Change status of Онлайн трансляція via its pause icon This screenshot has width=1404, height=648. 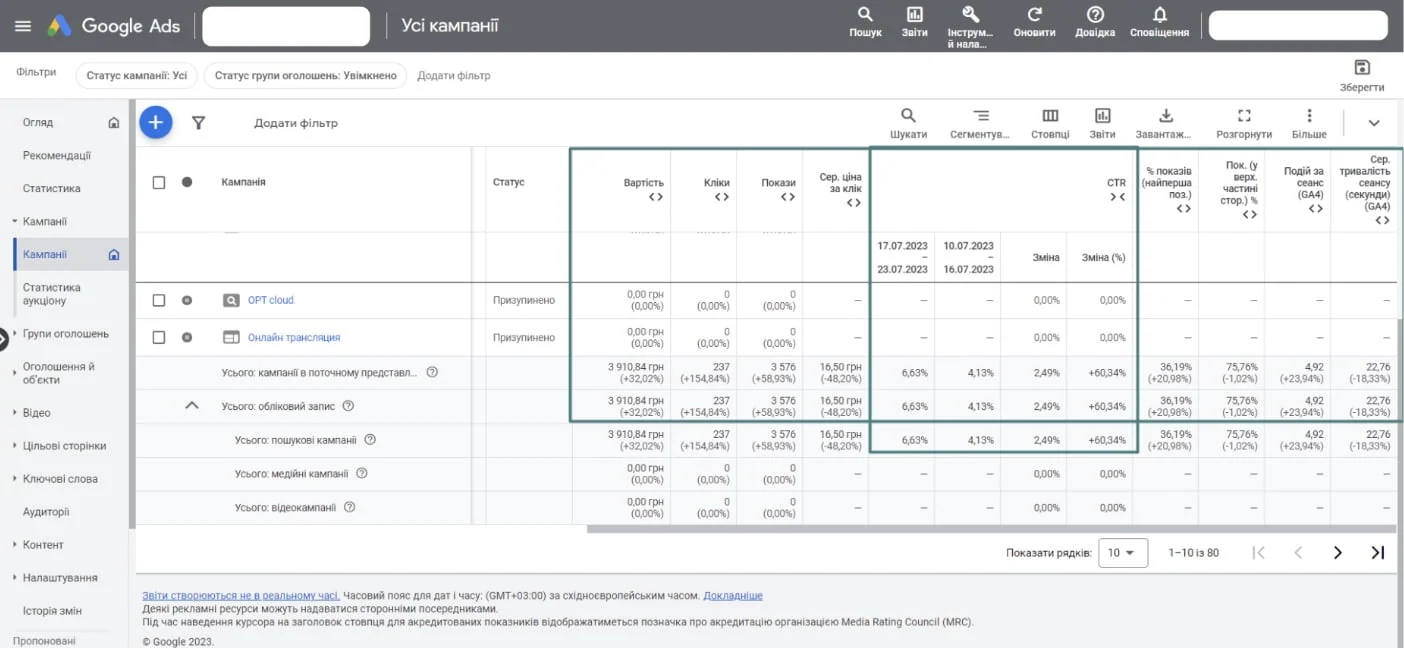[187, 337]
